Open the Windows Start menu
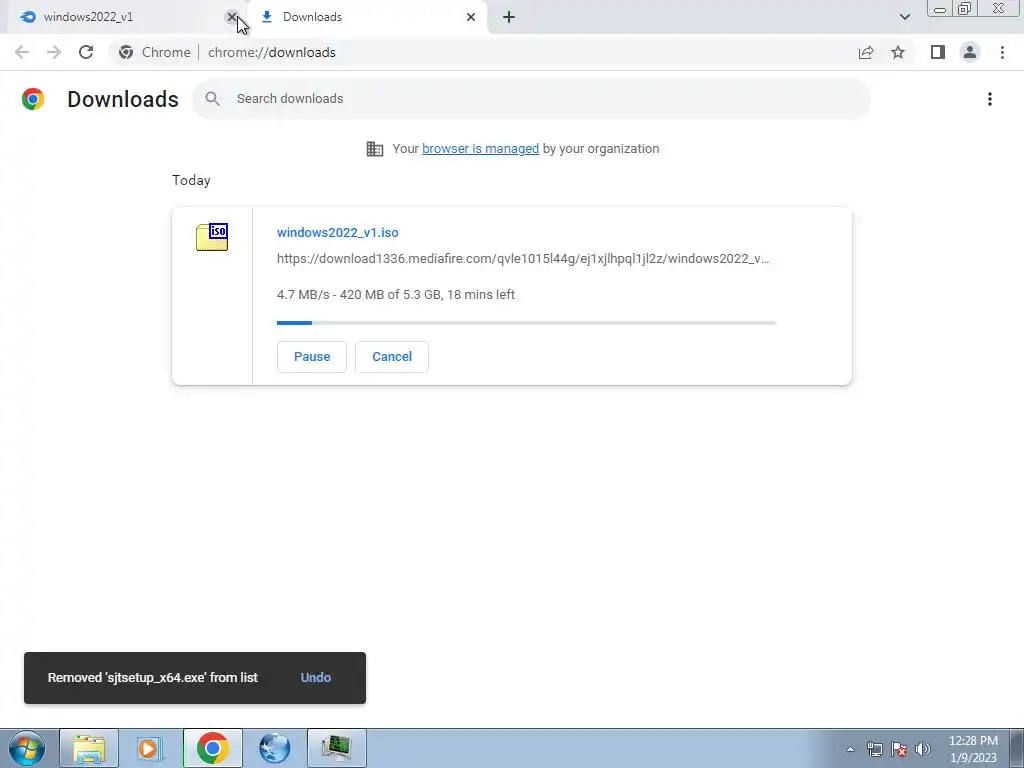Screen dimensions: 1024x768 click(27, 748)
